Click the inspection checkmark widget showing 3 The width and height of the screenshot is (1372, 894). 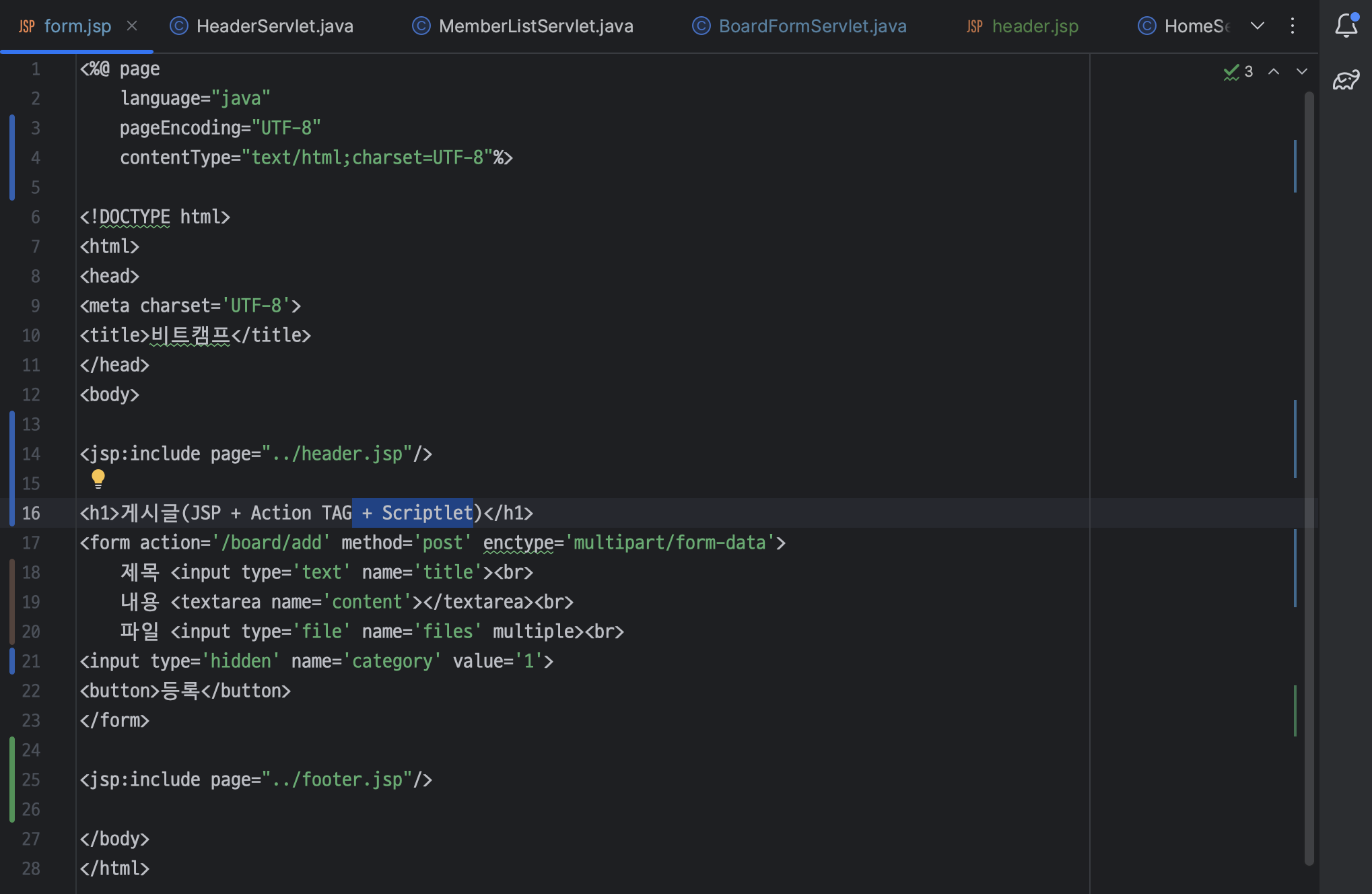(x=1238, y=71)
